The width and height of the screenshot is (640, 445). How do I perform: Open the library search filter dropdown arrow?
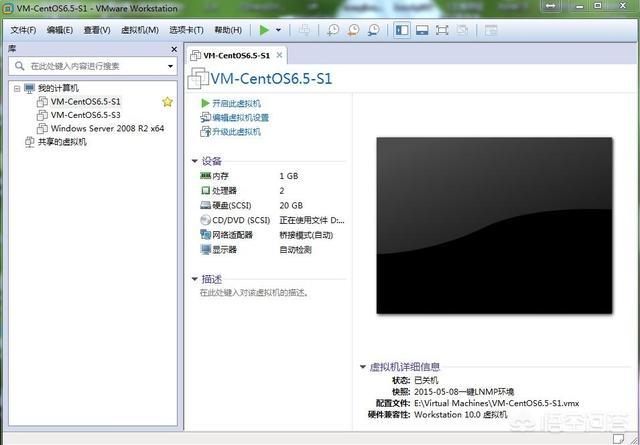pyautogui.click(x=171, y=66)
